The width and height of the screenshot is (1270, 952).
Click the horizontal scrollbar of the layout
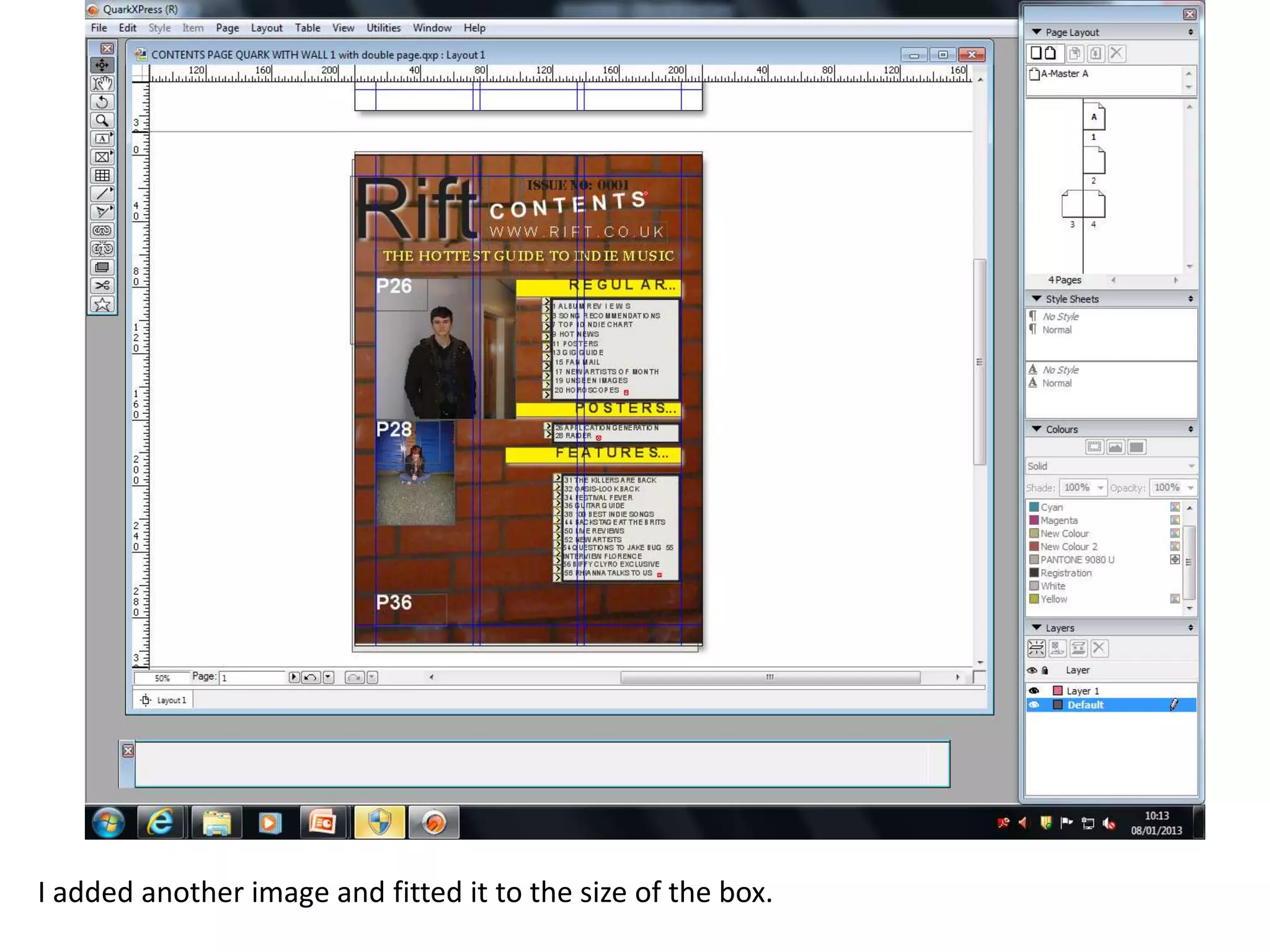[x=770, y=677]
